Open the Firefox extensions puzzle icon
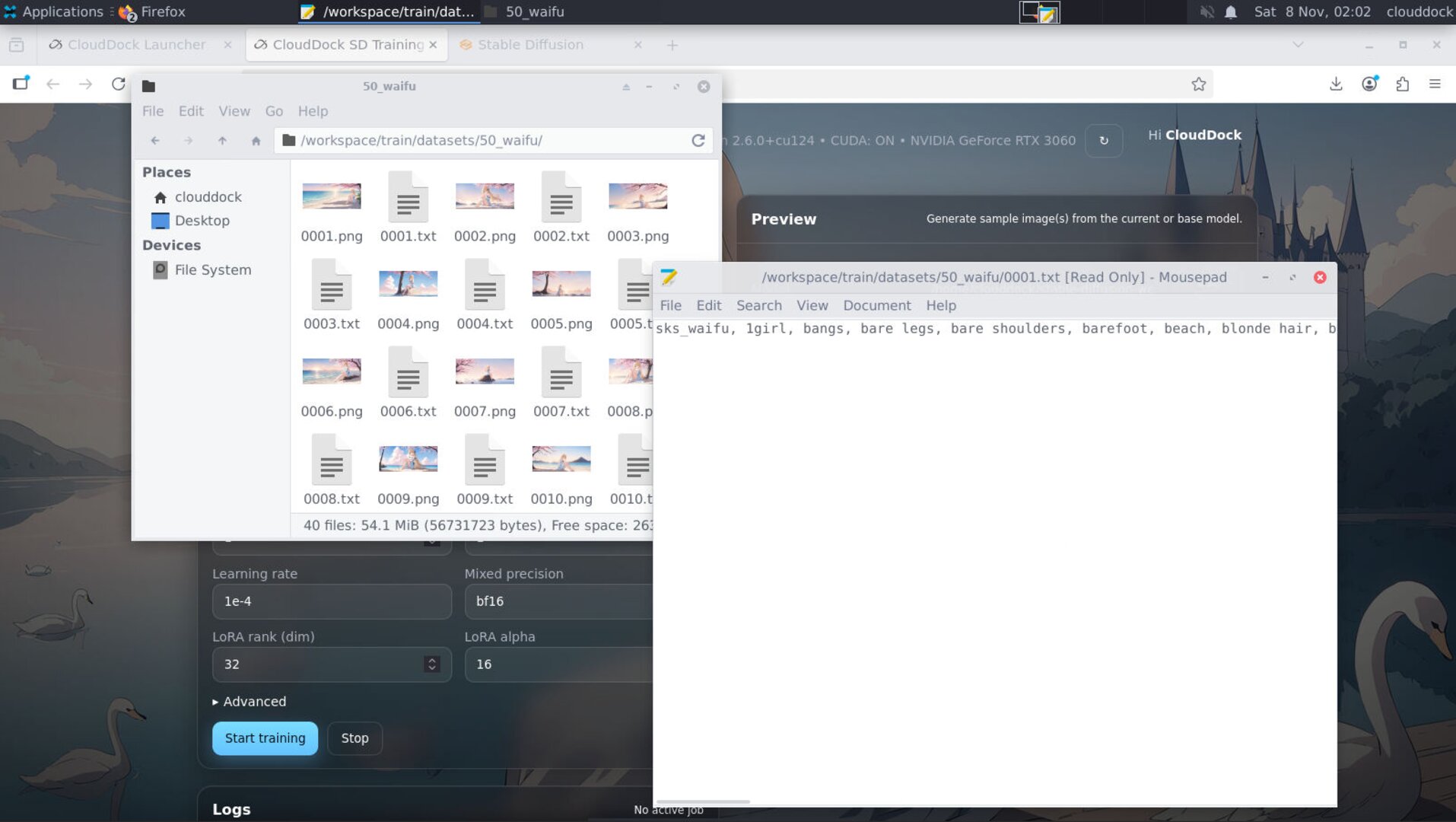 coord(1403,84)
